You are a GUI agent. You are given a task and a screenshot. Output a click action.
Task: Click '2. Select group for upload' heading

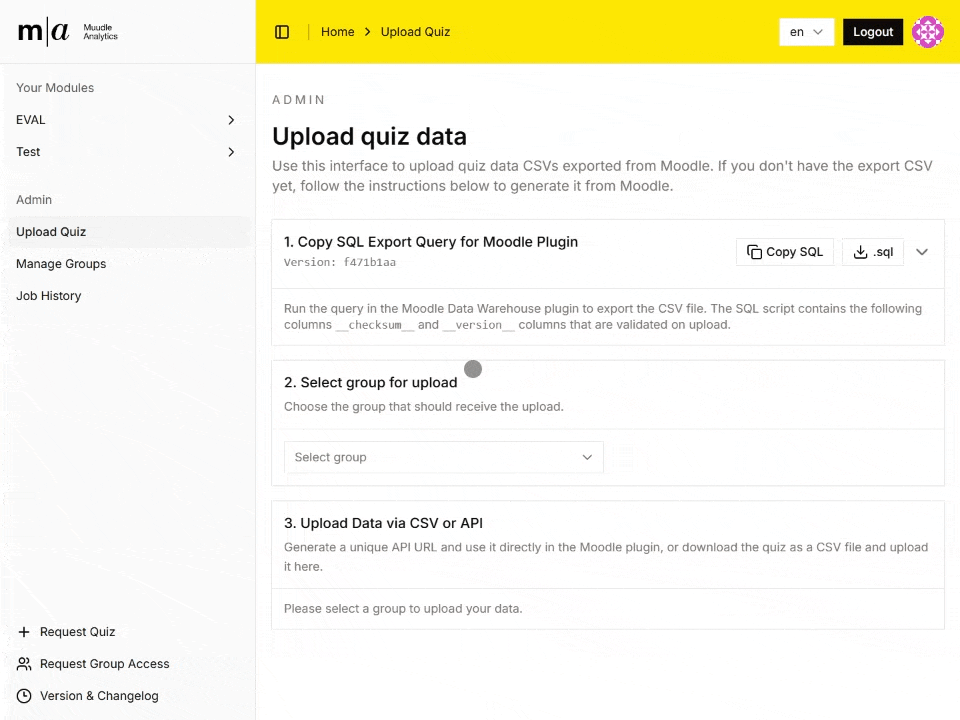tap(370, 382)
